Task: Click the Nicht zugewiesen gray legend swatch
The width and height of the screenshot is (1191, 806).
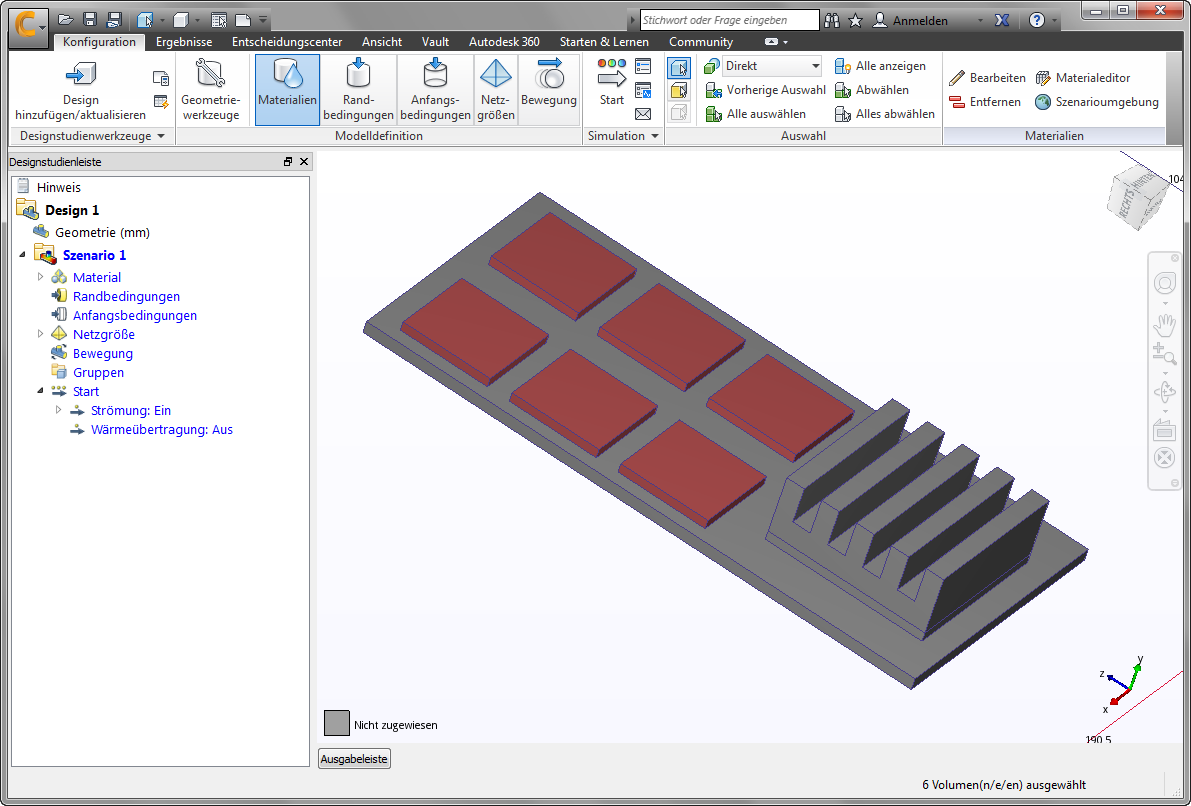Action: tap(336, 723)
